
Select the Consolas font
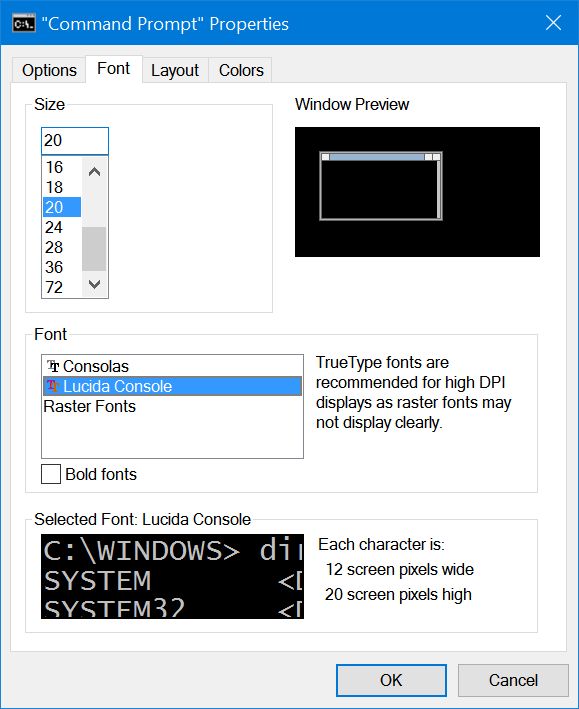tap(172, 366)
